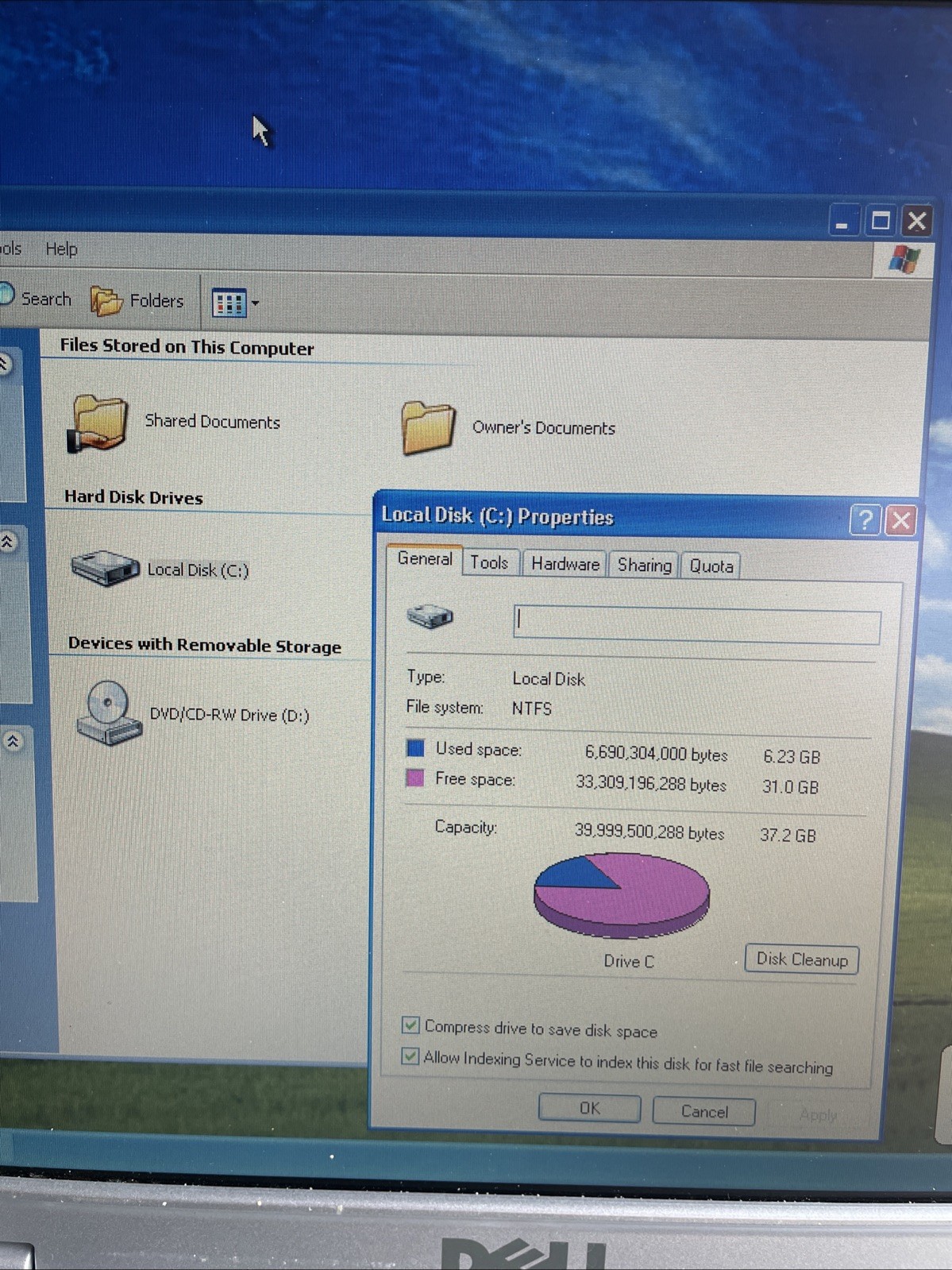This screenshot has height=1270, width=952.
Task: Switch to the General tab
Action: (x=425, y=559)
